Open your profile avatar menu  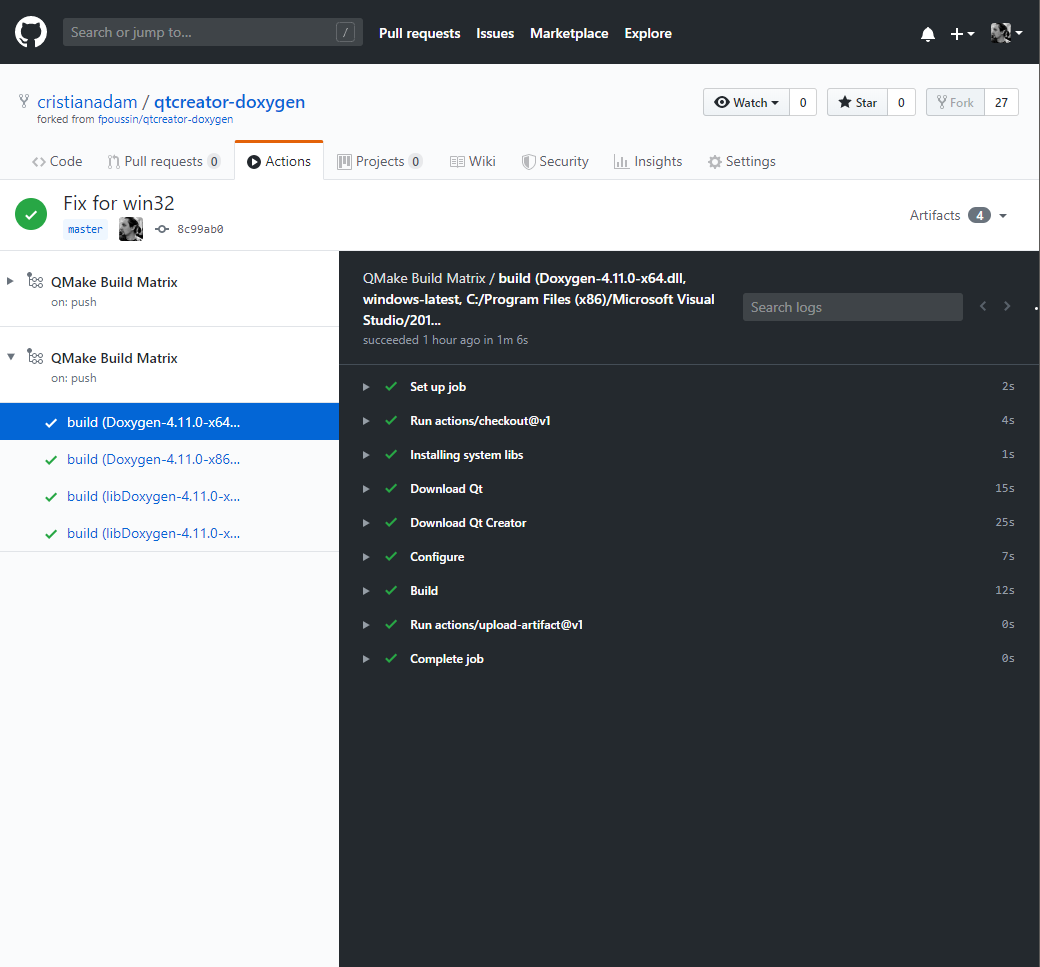1004,33
